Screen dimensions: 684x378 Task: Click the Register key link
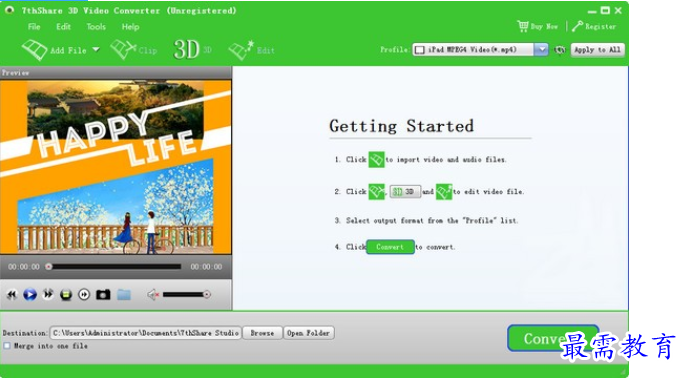point(594,26)
